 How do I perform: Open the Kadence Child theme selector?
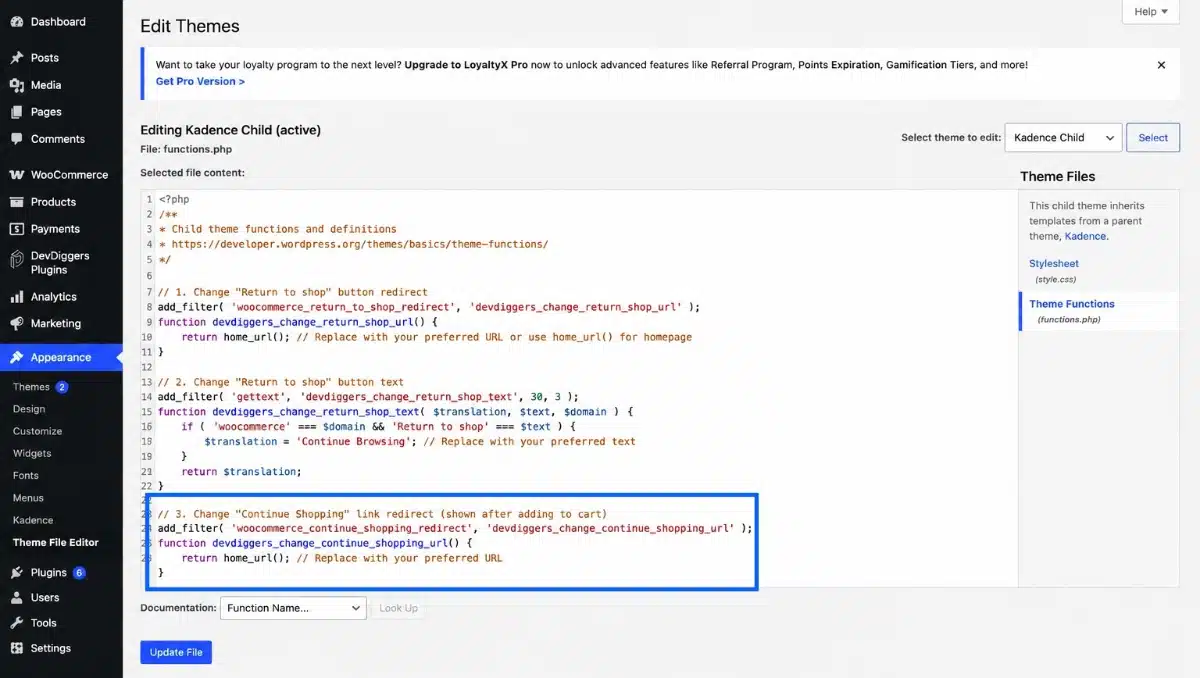1063,137
